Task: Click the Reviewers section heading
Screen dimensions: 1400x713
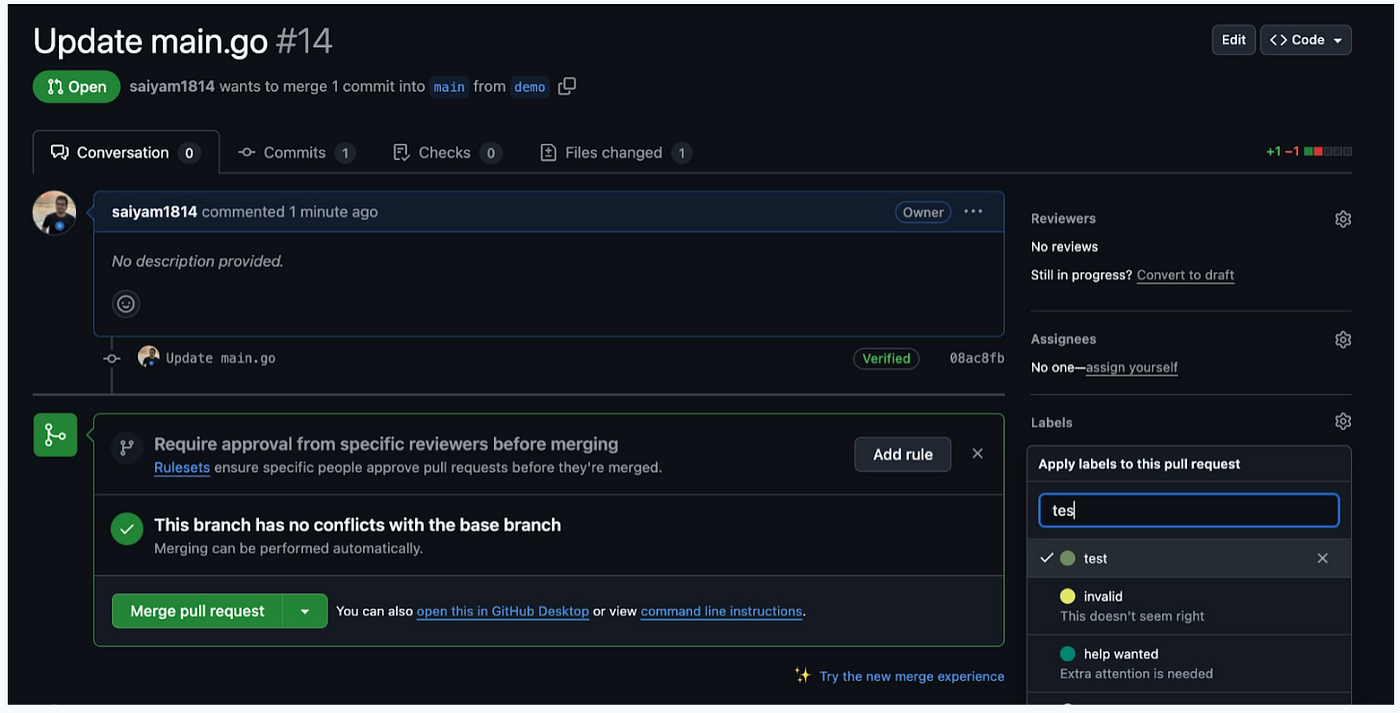Action: click(x=1063, y=219)
